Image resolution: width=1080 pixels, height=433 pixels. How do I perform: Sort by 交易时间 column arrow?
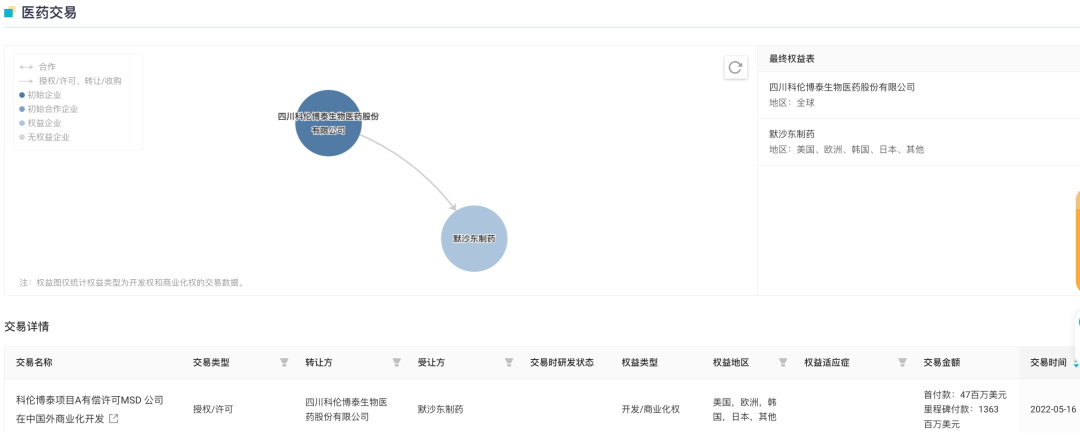[x=1076, y=362]
